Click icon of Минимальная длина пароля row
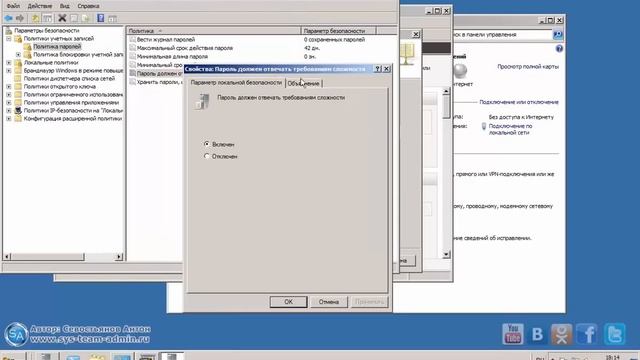Image resolution: width=640 pixels, height=360 pixels. (132, 56)
